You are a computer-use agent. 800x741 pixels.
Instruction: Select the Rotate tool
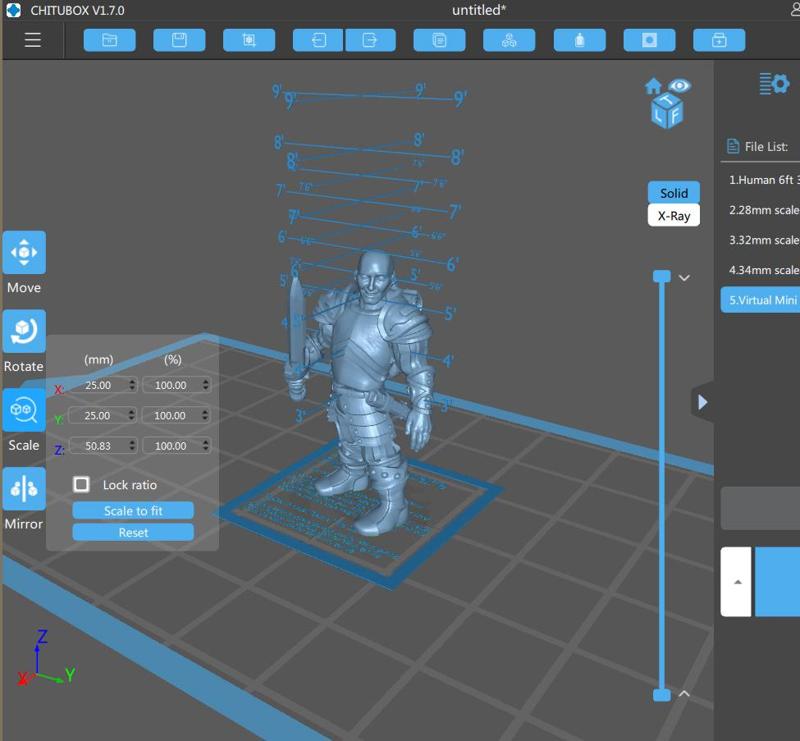pos(24,331)
